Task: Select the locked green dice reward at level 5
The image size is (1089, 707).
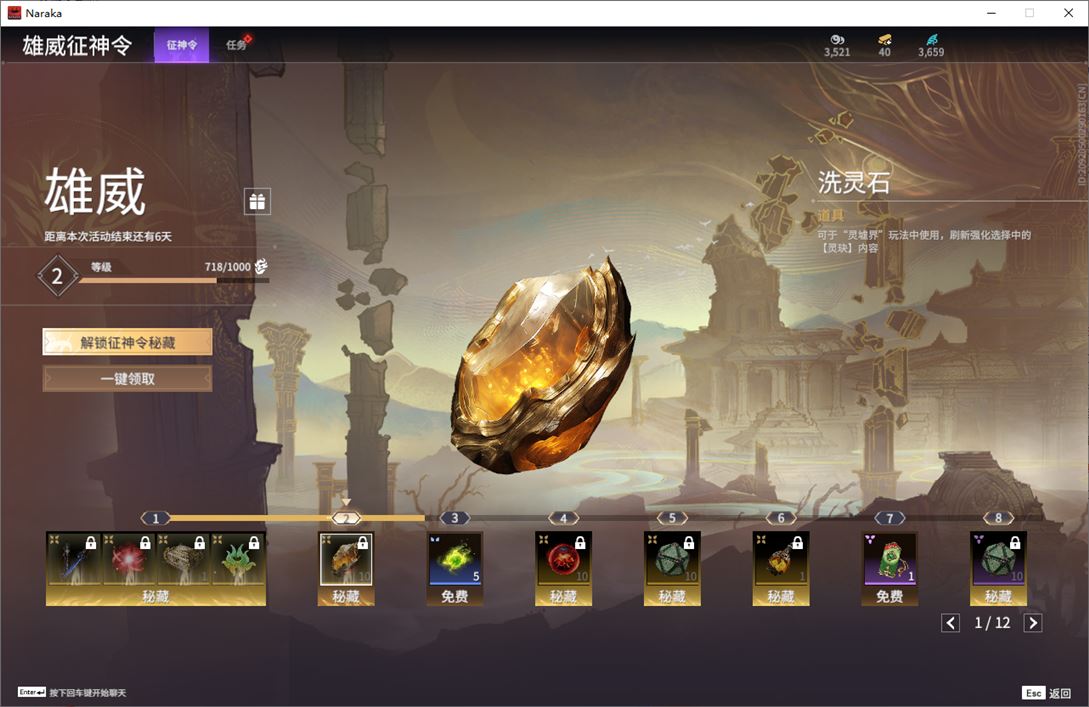Action: 672,559
